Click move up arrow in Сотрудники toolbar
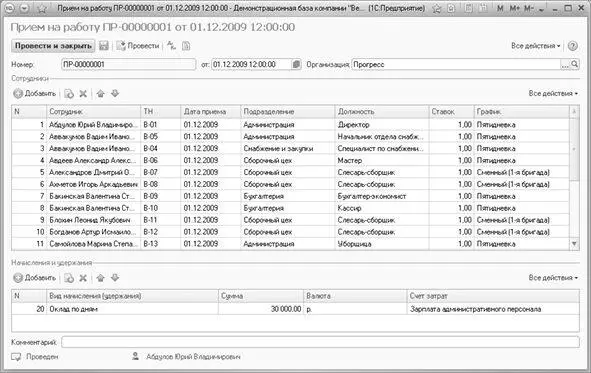Image resolution: width=591 pixels, height=373 pixels. point(101,93)
